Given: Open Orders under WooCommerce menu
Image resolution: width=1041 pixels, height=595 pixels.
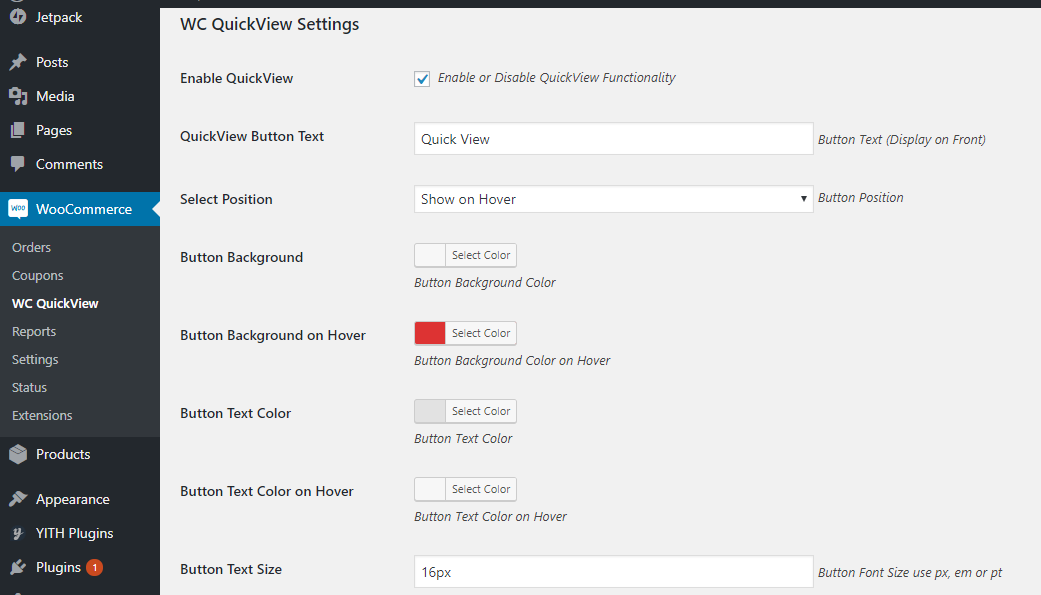Looking at the screenshot, I should pyautogui.click(x=31, y=247).
